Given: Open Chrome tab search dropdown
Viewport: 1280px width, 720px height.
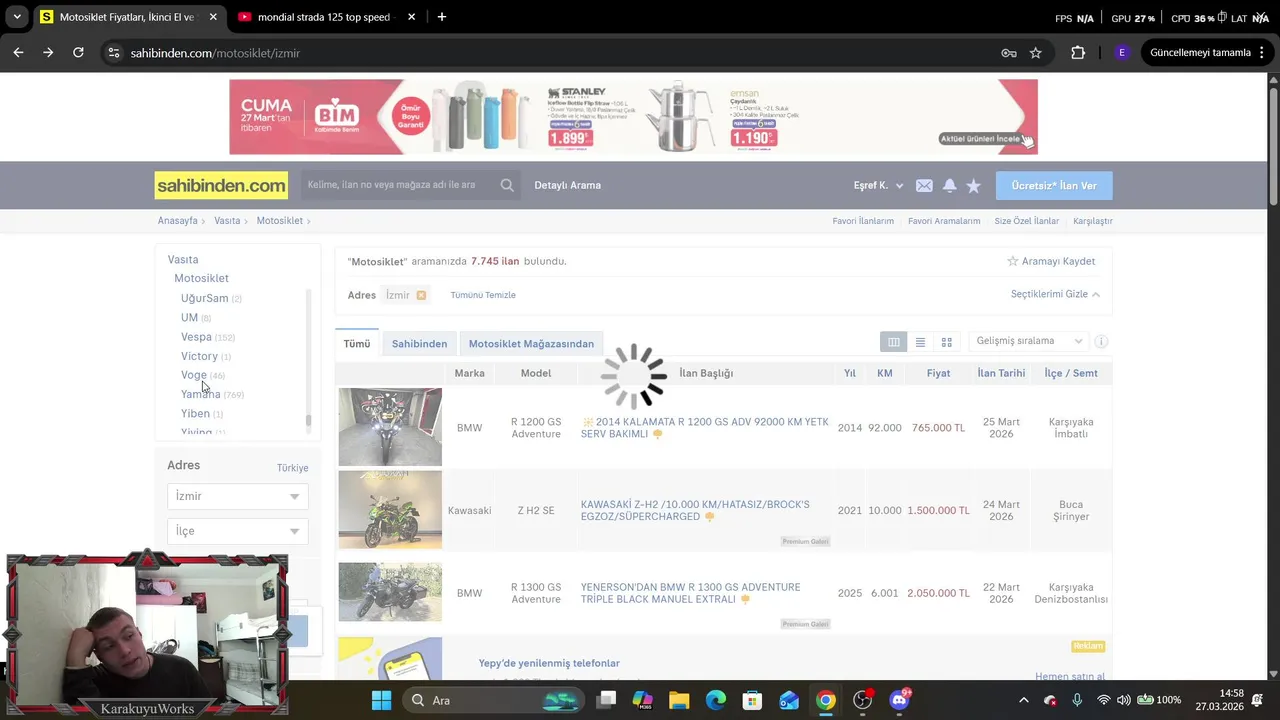Looking at the screenshot, I should (x=17, y=17).
